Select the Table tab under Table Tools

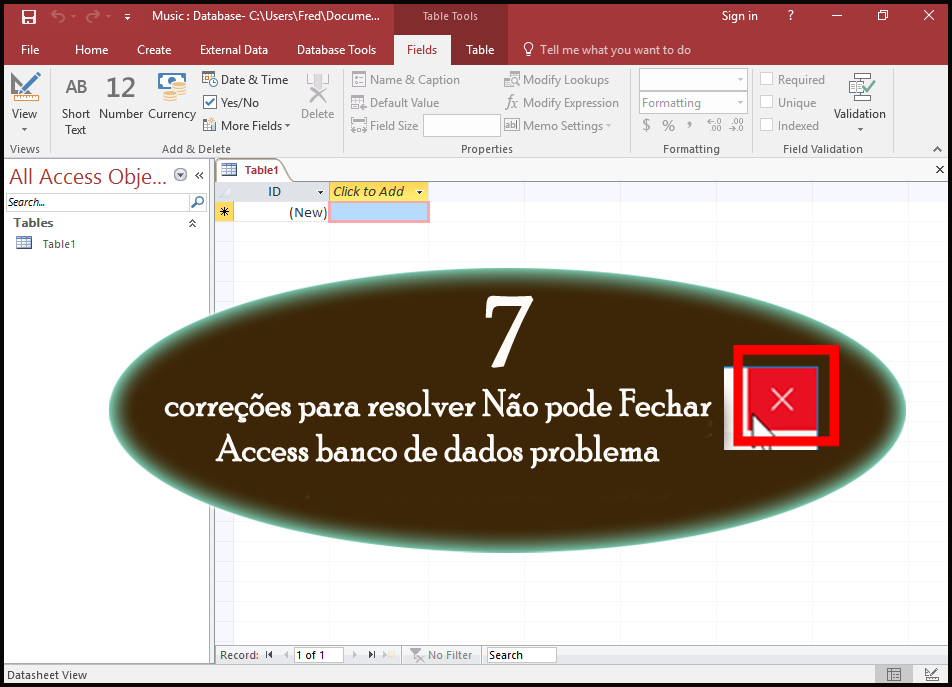point(479,49)
